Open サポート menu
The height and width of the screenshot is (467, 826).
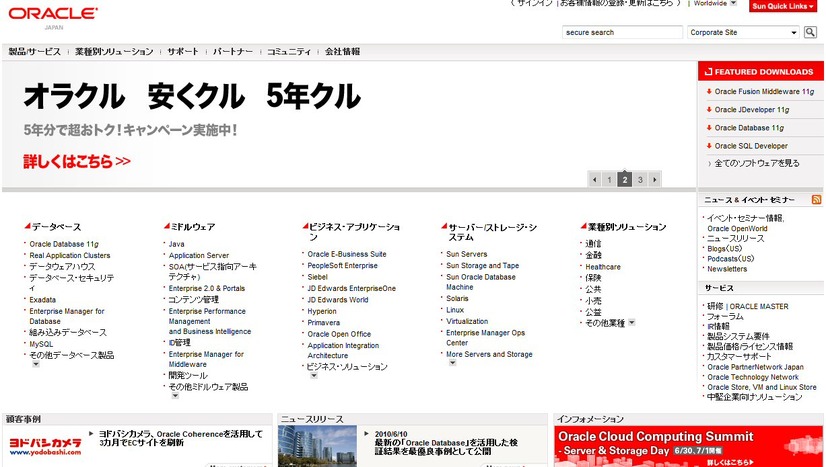point(183,52)
